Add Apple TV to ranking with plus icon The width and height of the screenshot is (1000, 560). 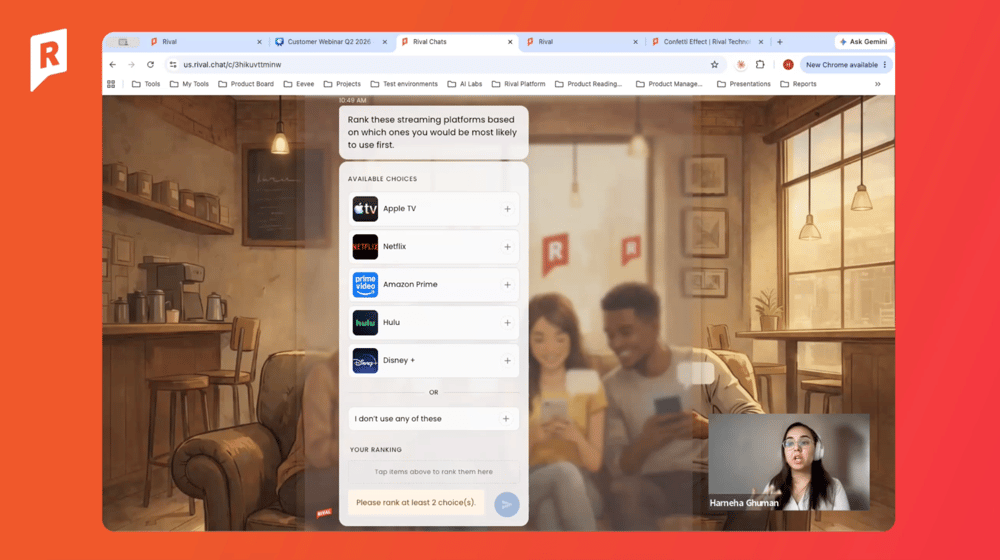pos(507,209)
